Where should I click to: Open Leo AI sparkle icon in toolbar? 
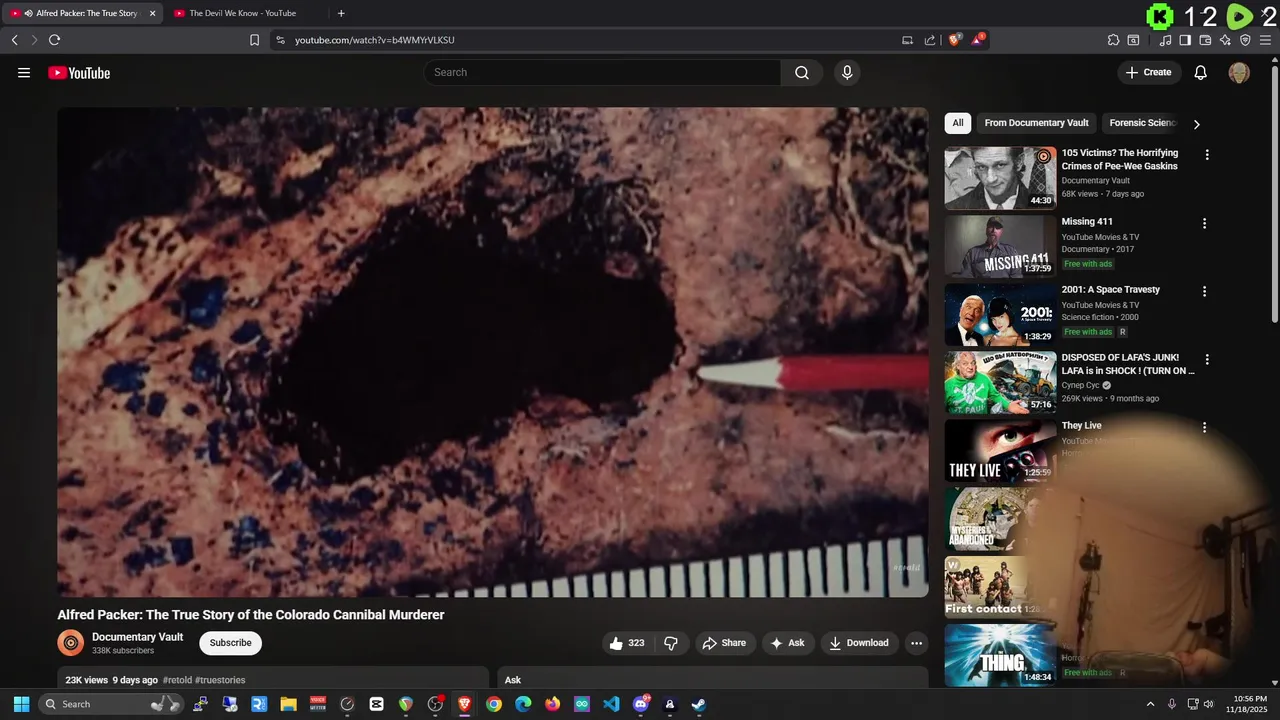point(1225,40)
